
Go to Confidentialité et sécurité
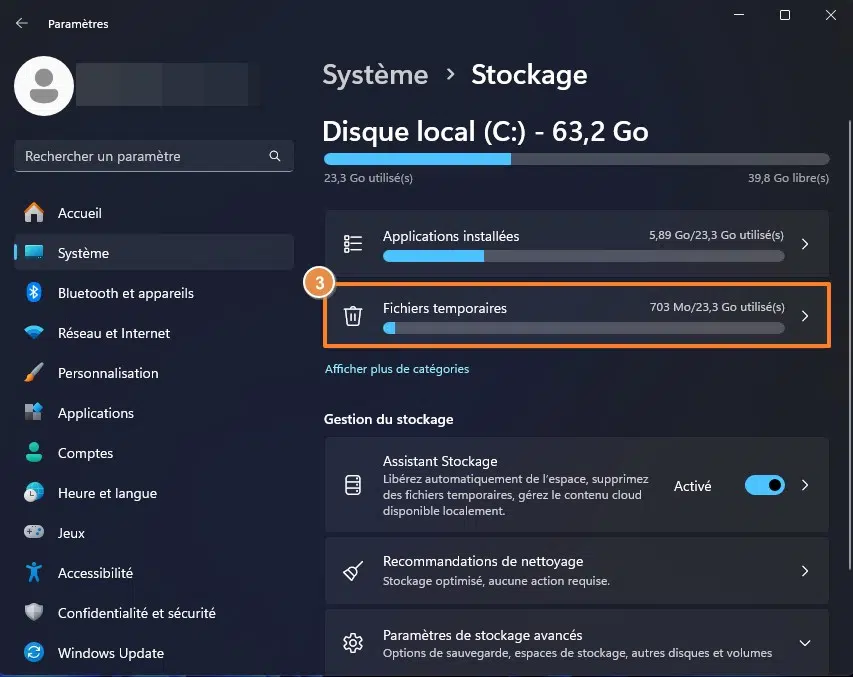(x=136, y=613)
